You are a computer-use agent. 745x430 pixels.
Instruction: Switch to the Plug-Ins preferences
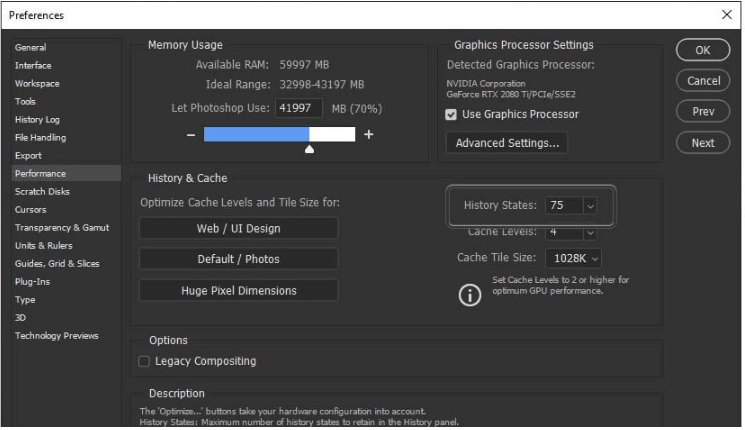(x=32, y=282)
